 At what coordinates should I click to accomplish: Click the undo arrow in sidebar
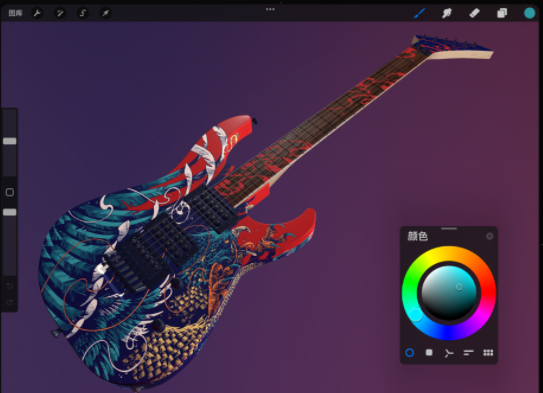[x=10, y=286]
